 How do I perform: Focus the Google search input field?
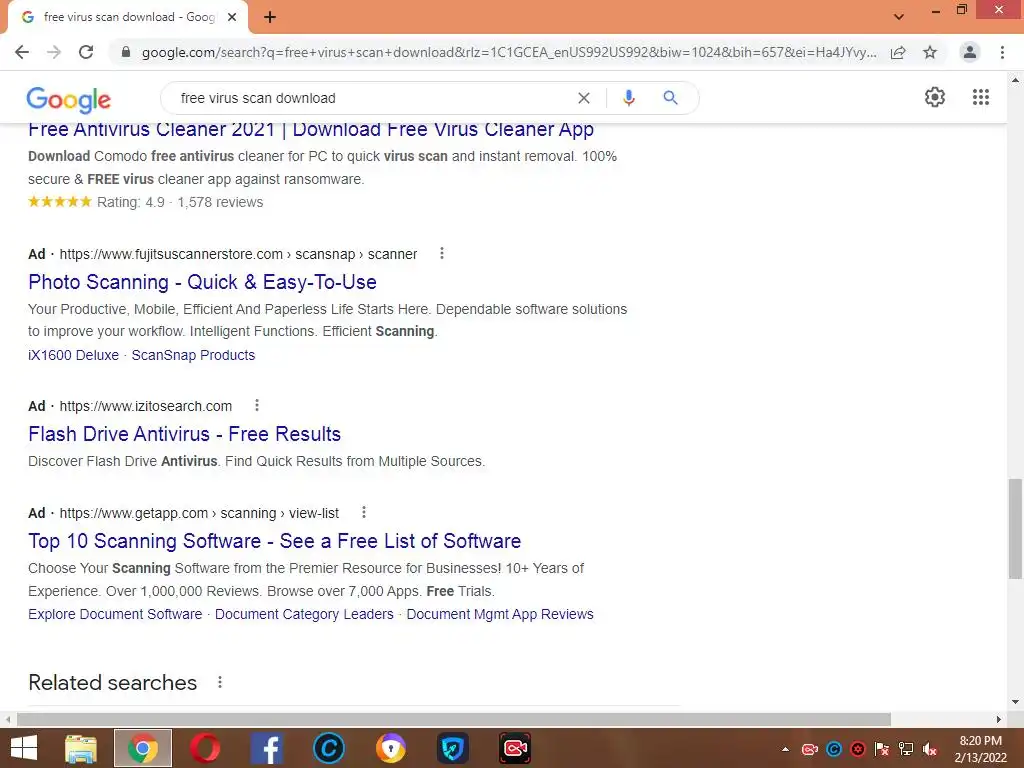coord(372,98)
